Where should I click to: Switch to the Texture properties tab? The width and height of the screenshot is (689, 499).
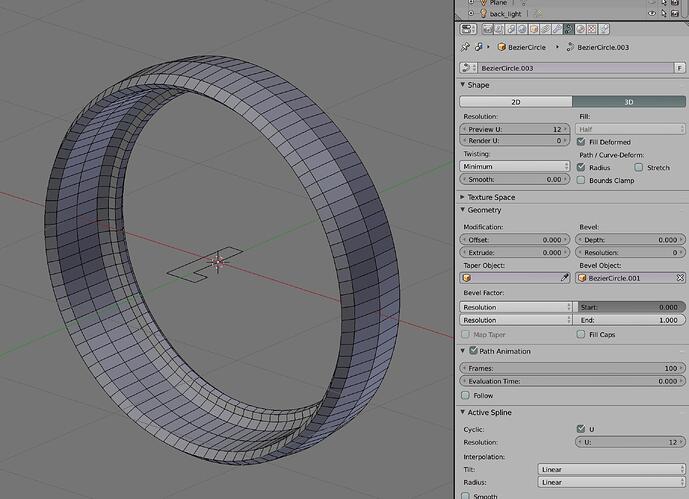(592, 29)
